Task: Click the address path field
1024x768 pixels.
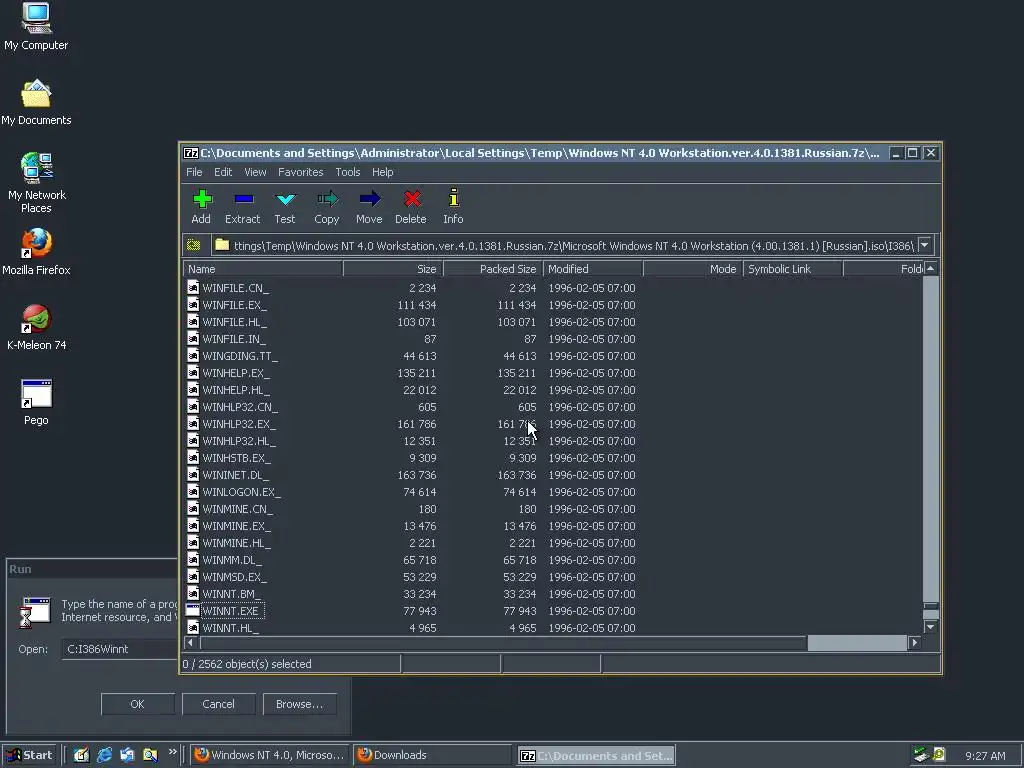Action: tap(564, 246)
